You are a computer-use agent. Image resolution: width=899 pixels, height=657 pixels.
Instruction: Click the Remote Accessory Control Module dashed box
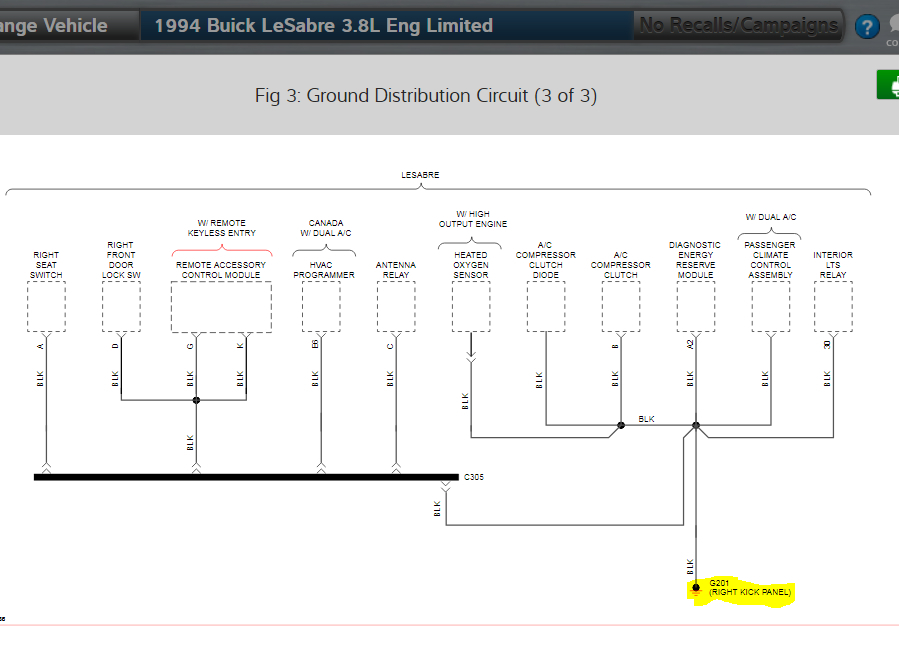[221, 307]
